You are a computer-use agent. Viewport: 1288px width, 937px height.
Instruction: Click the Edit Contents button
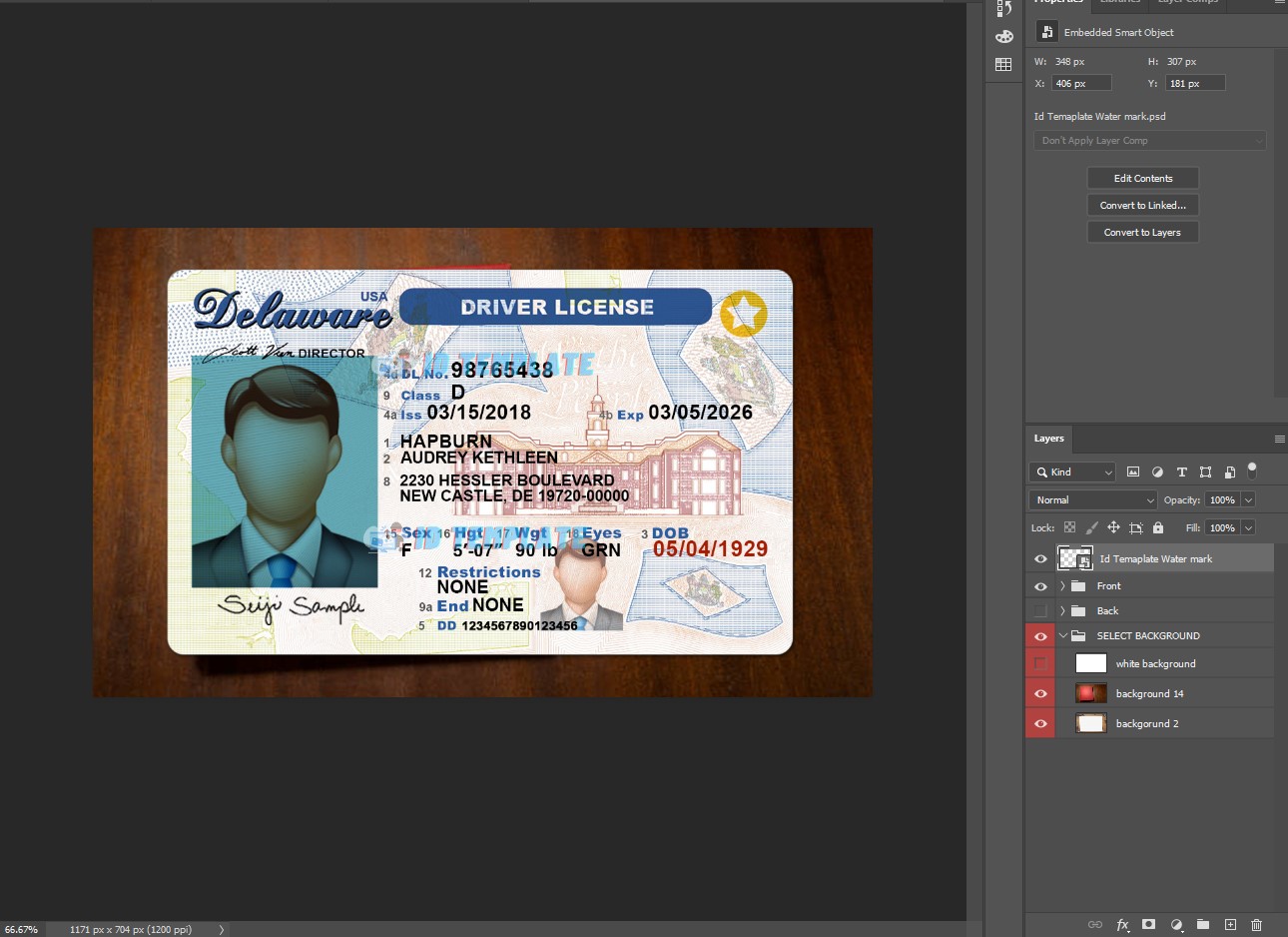[x=1143, y=178]
